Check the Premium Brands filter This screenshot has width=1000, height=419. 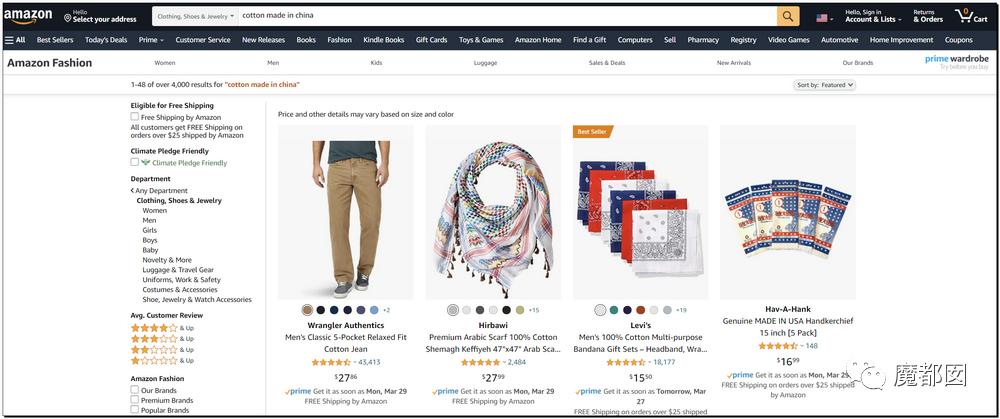[135, 400]
